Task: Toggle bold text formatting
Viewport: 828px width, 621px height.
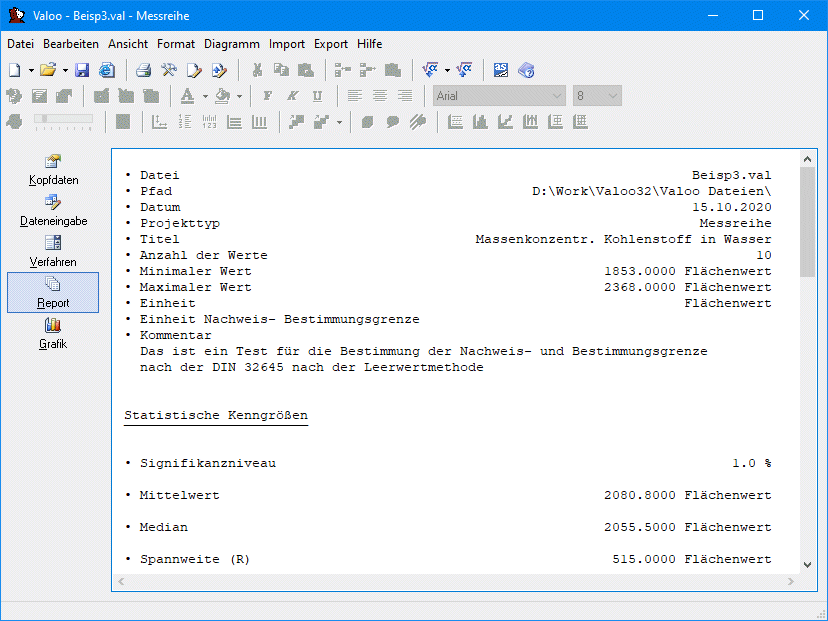Action: pyautogui.click(x=267, y=96)
